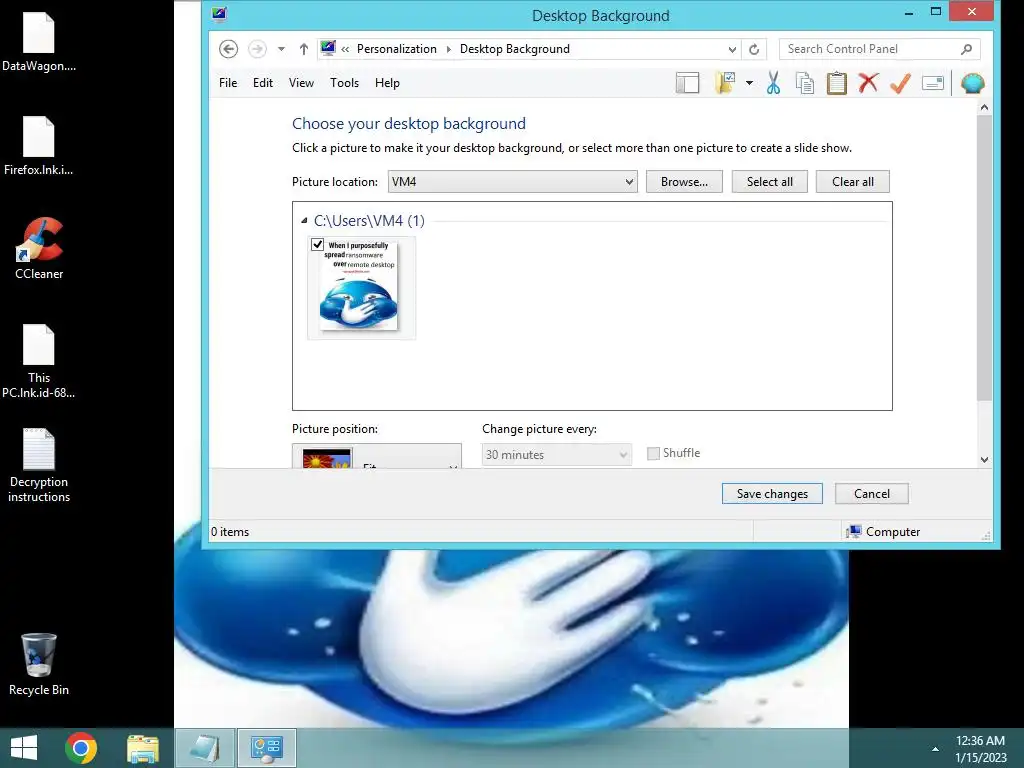
Task: Select the Decryption instructions desktop file
Action: (x=39, y=465)
